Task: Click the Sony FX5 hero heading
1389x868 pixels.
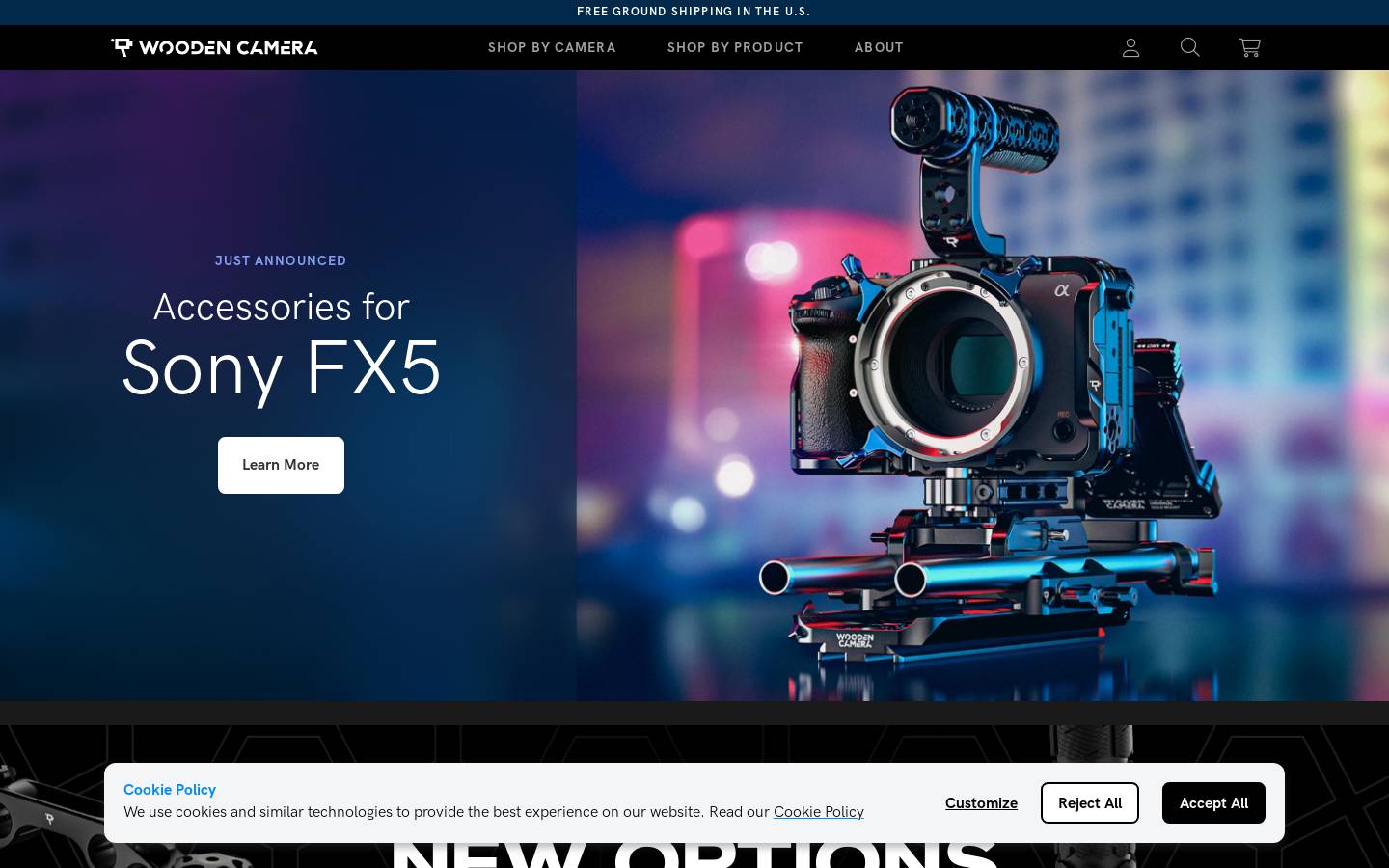Action: click(x=281, y=367)
